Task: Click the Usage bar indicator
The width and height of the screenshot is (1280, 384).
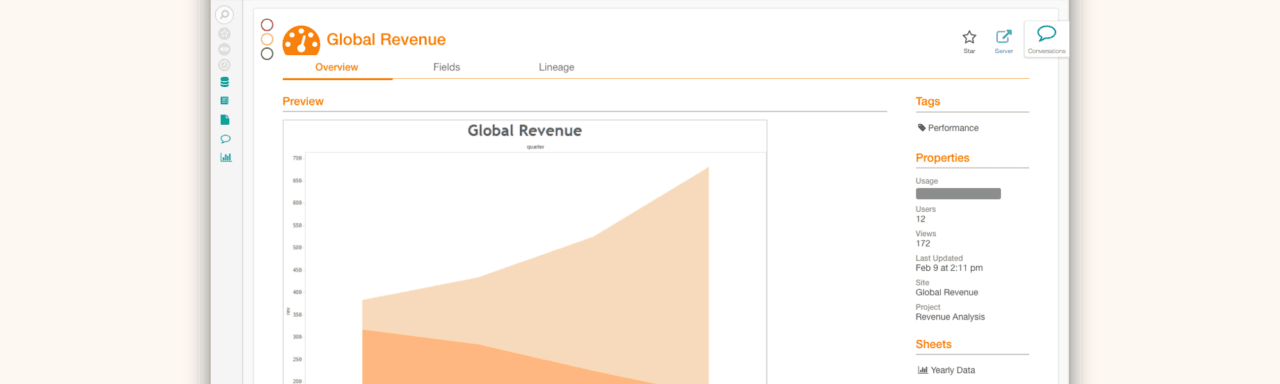Action: [x=958, y=194]
